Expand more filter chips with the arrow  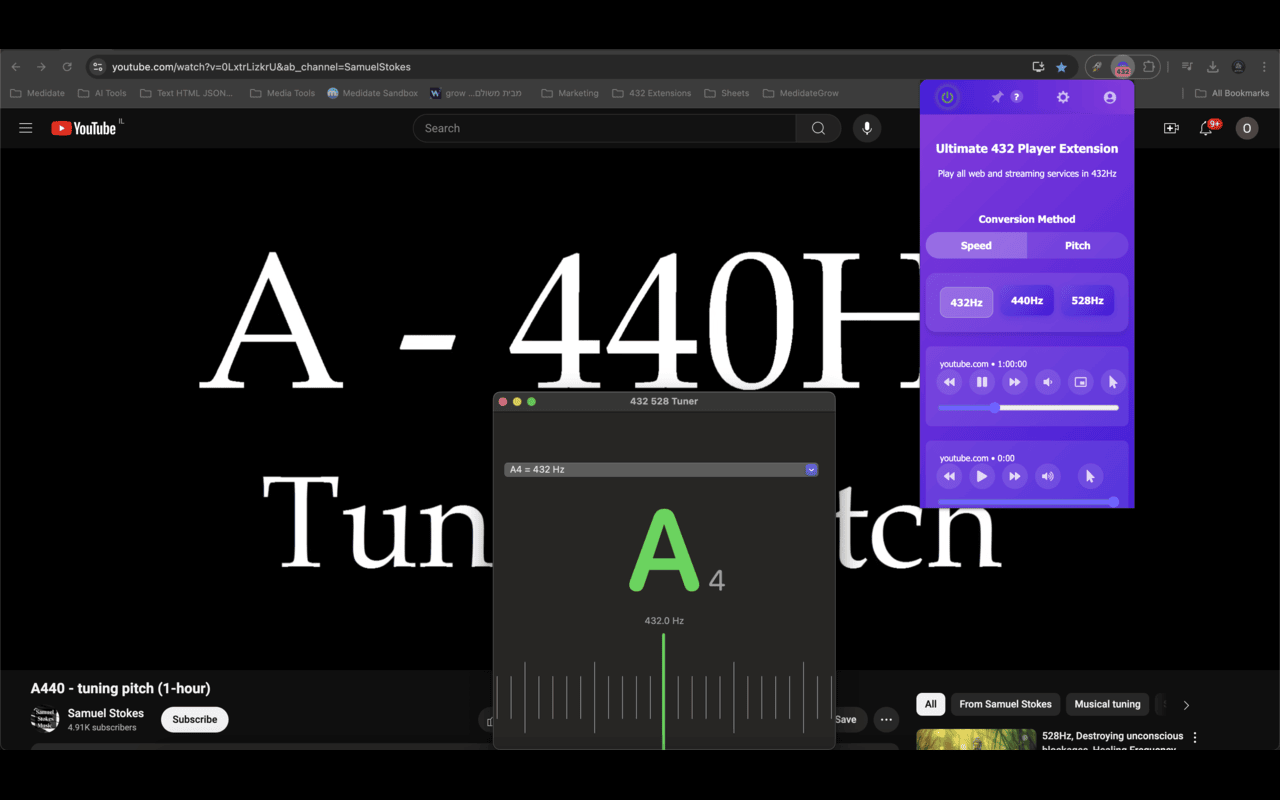coord(1186,704)
